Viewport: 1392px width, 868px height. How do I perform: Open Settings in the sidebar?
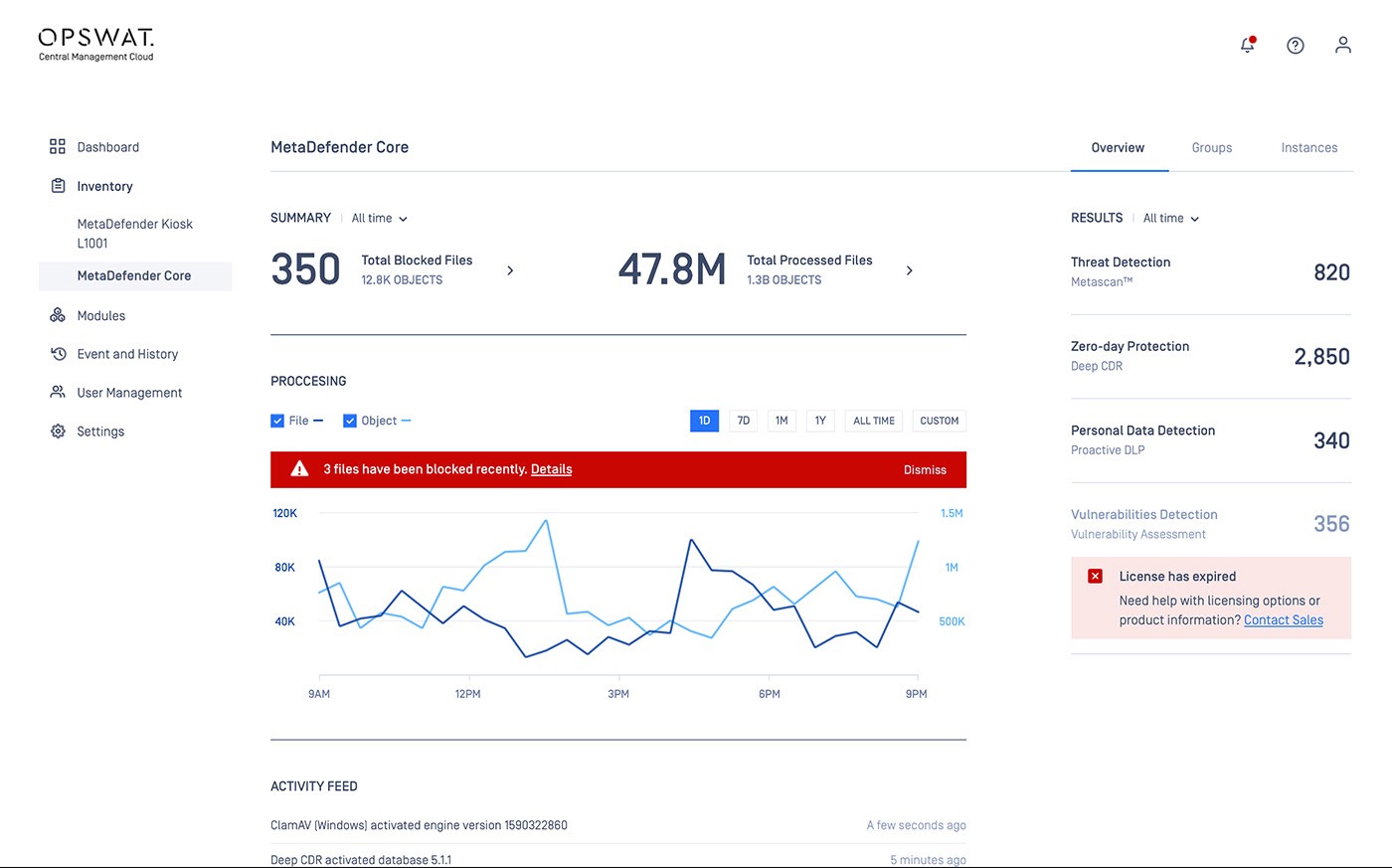(100, 432)
